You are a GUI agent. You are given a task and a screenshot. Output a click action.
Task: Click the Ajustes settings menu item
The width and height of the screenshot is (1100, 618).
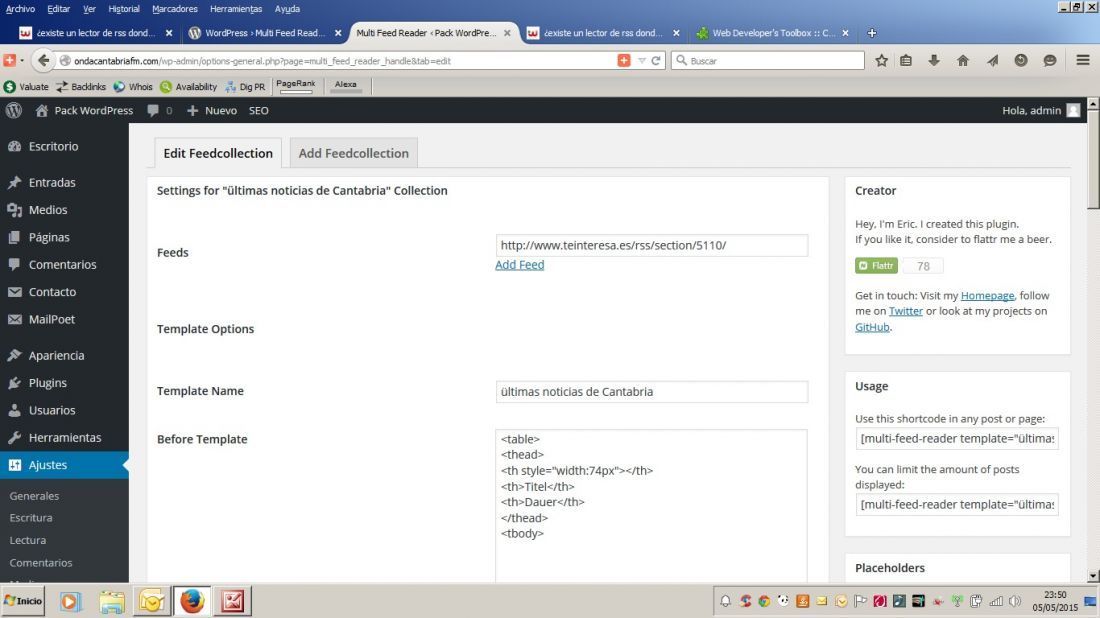[65, 465]
